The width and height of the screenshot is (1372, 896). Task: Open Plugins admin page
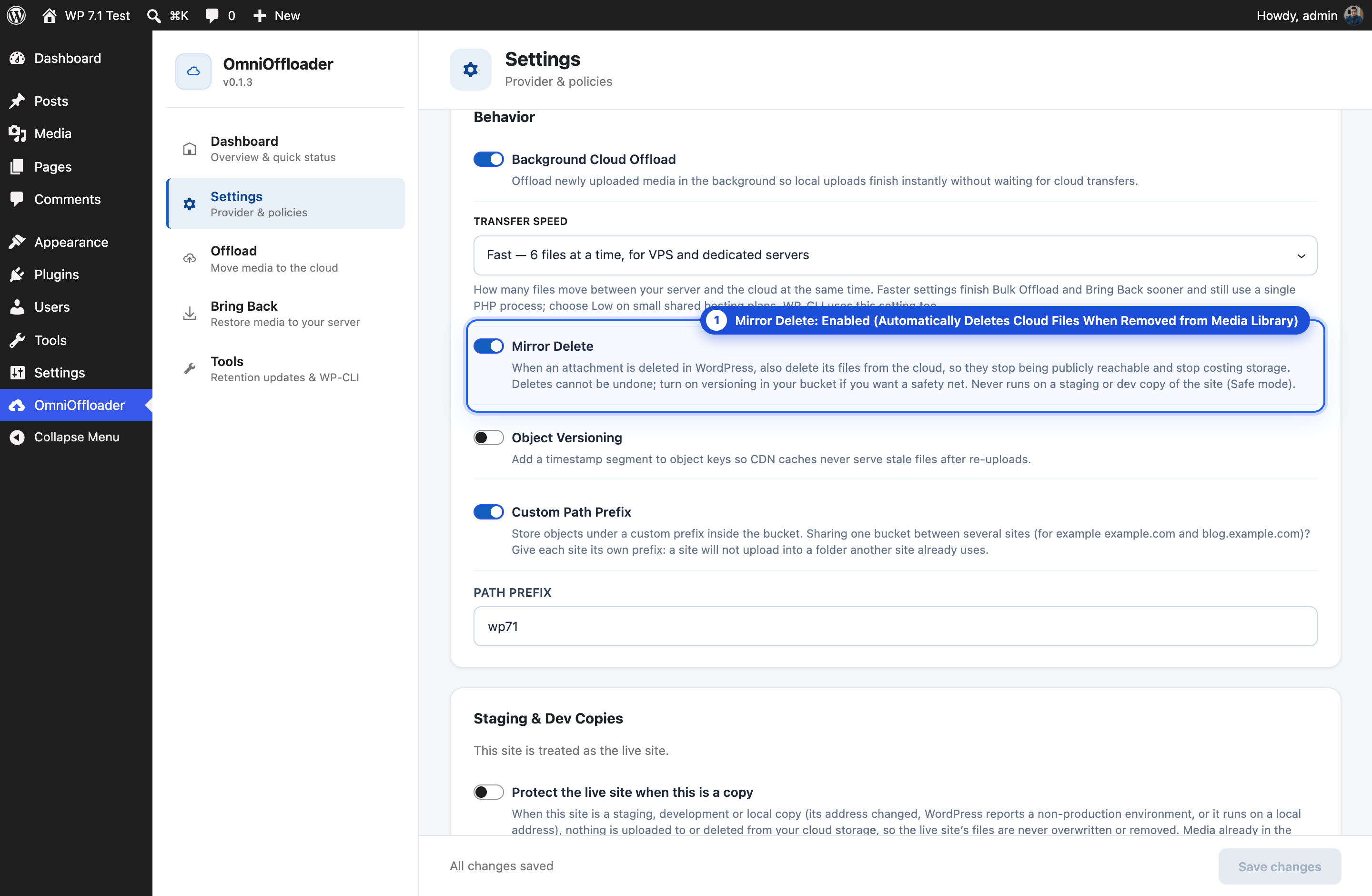tap(57, 275)
